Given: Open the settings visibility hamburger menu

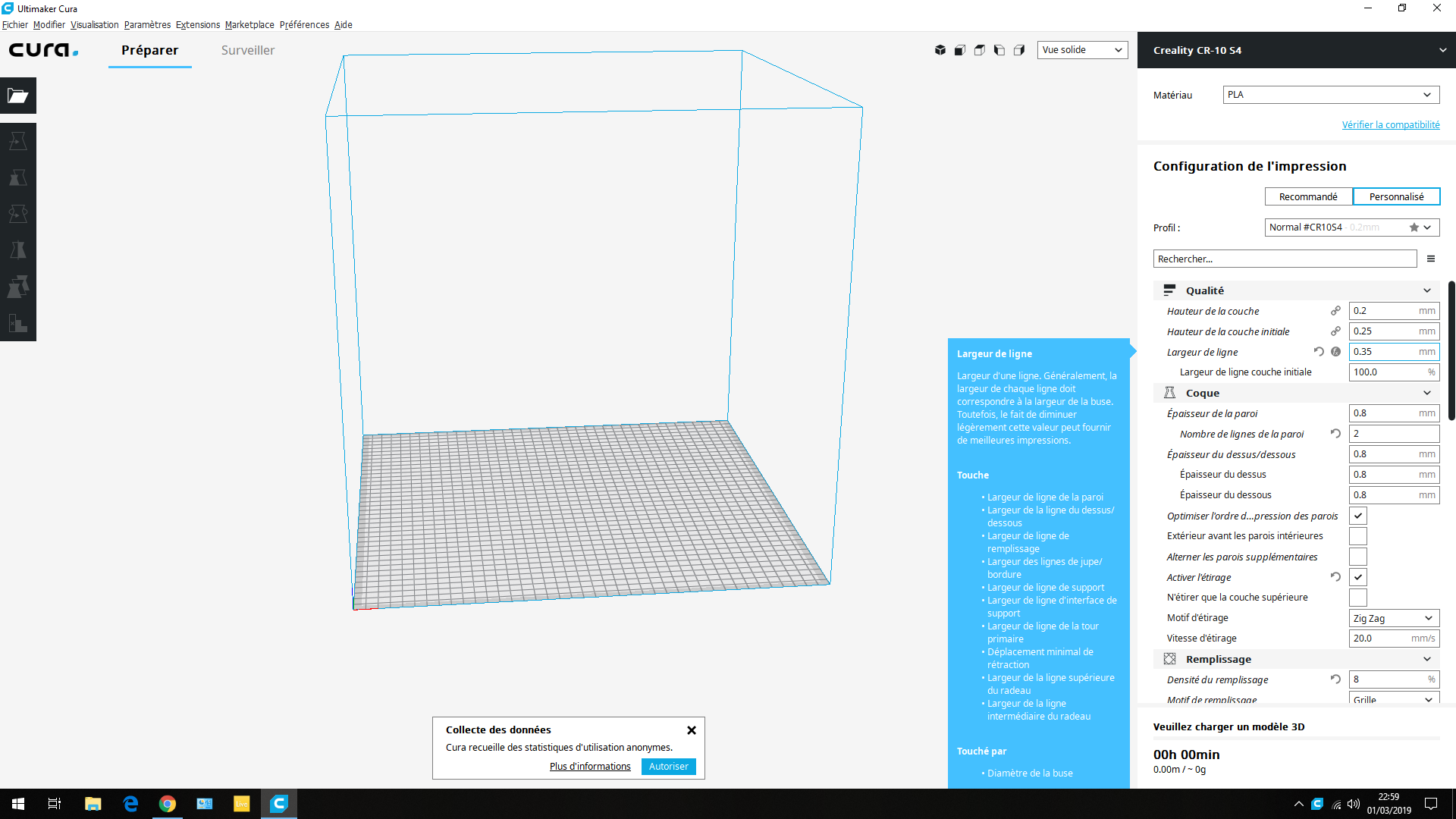Looking at the screenshot, I should click(1431, 259).
